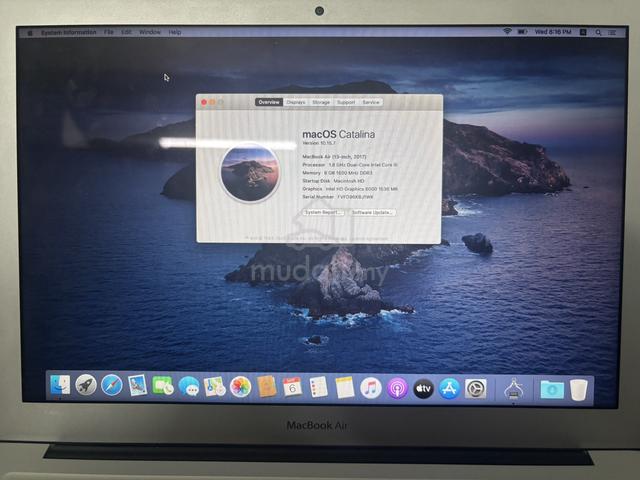This screenshot has width=640, height=480.
Task: Open Contacts book icon in dock
Action: (267, 387)
